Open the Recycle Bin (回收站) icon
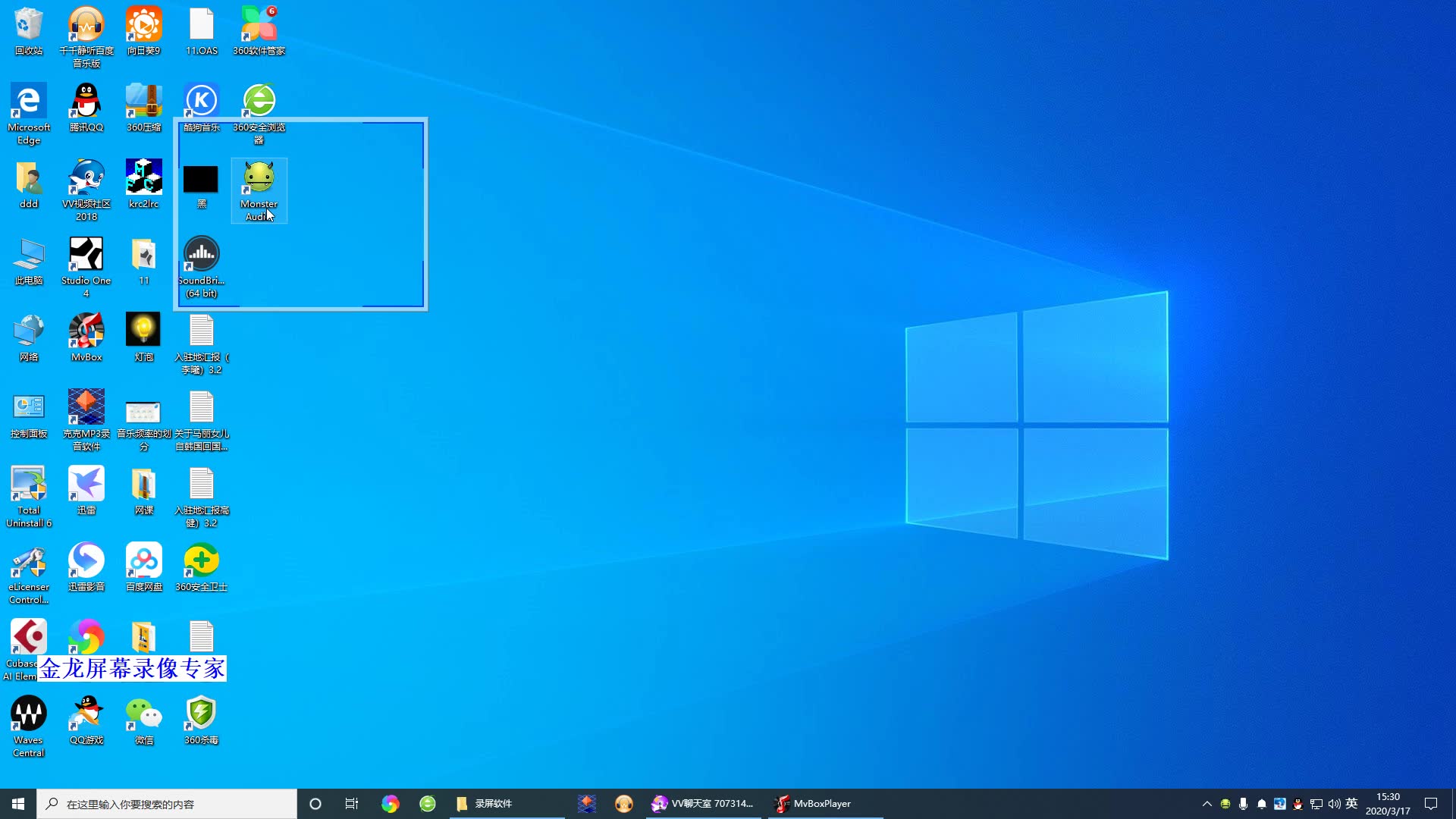Image resolution: width=1456 pixels, height=819 pixels. point(29,31)
